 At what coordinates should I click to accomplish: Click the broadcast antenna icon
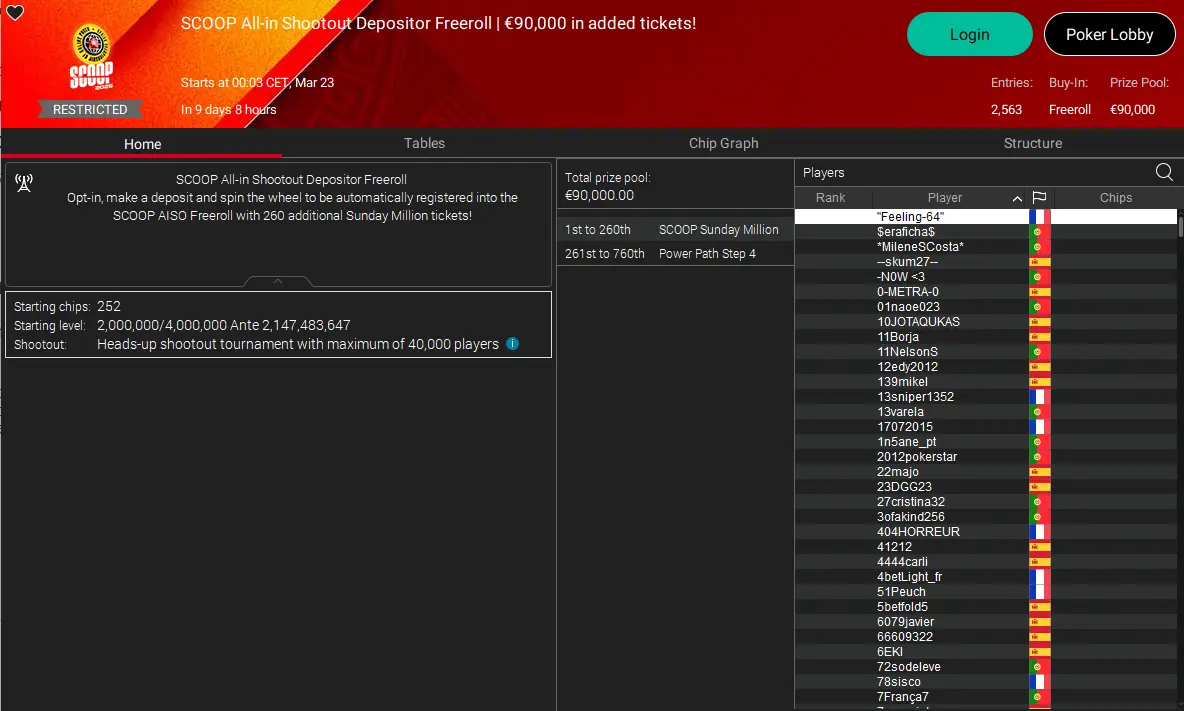click(24, 183)
